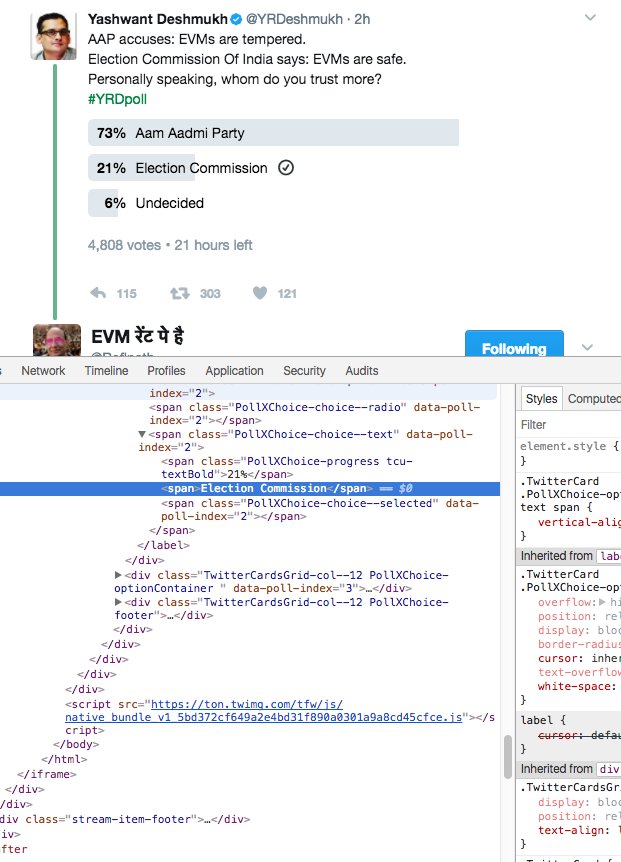Click the div tag in the second Inherited from header
The width and height of the screenshot is (621, 862).
pos(609,769)
